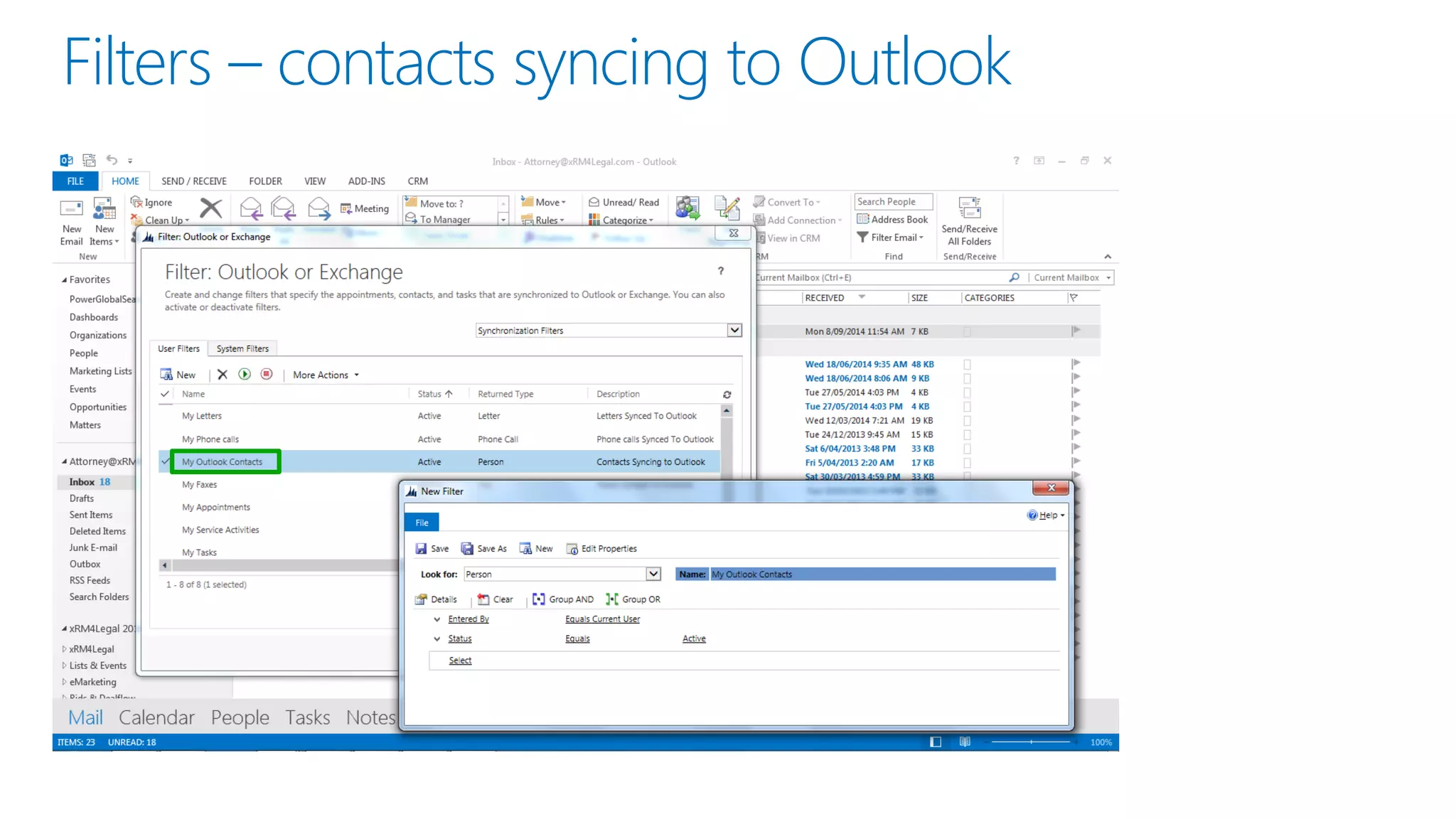1456x819 pixels.
Task: Click Edit Properties in New Filter
Action: [601, 549]
